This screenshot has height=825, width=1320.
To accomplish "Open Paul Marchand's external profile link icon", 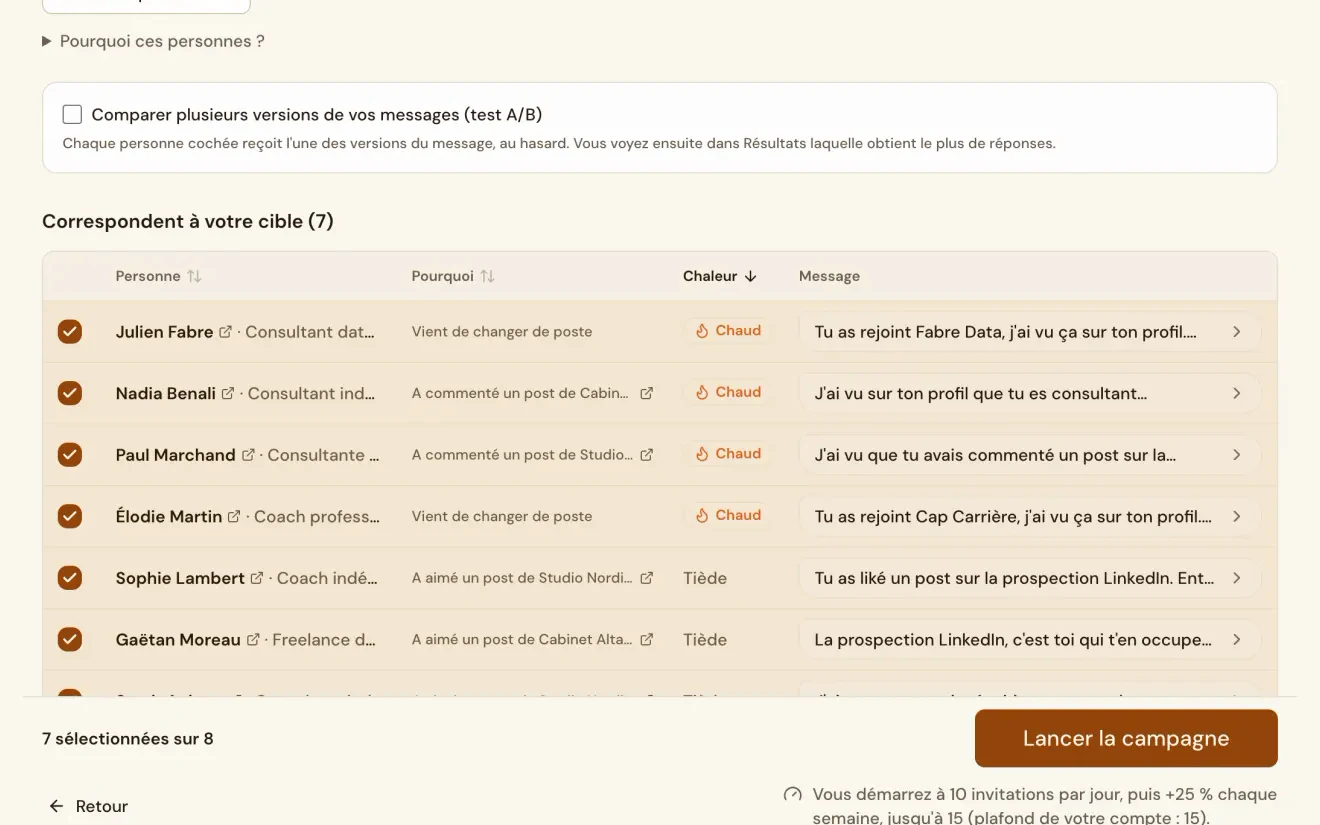I will pos(248,455).
